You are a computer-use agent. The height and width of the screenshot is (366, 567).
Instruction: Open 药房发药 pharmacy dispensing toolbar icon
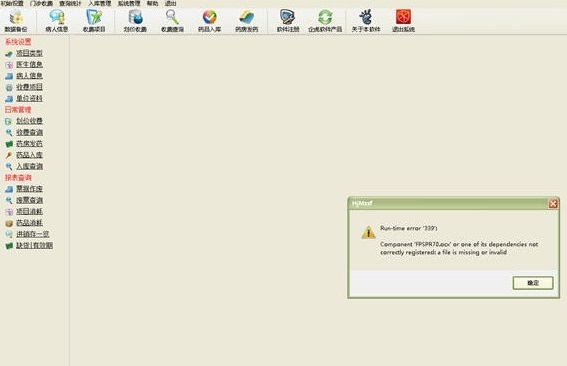tap(247, 21)
